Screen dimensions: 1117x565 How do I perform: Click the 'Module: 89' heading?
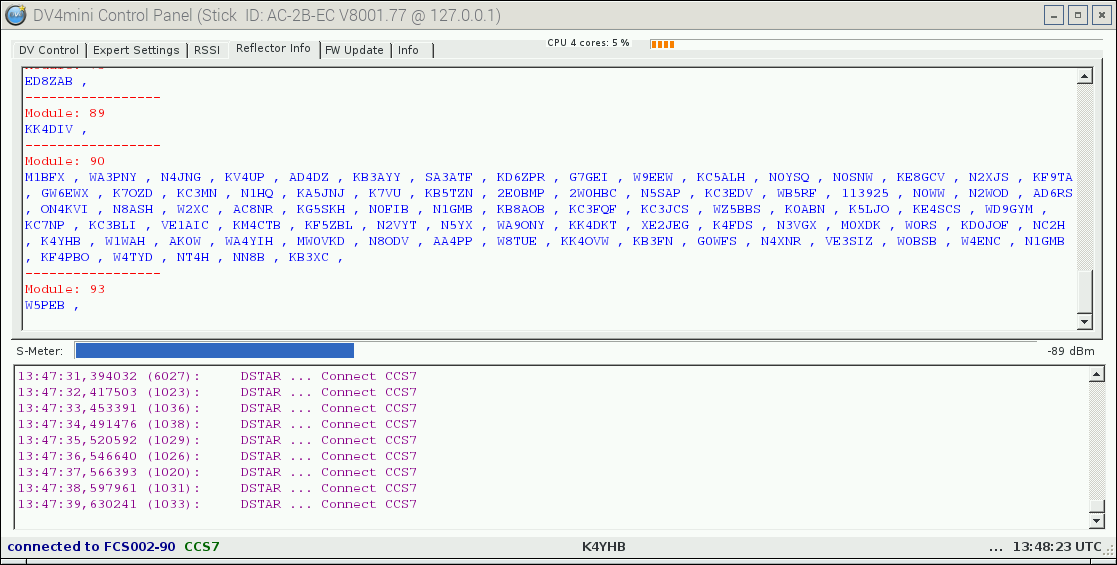(65, 113)
